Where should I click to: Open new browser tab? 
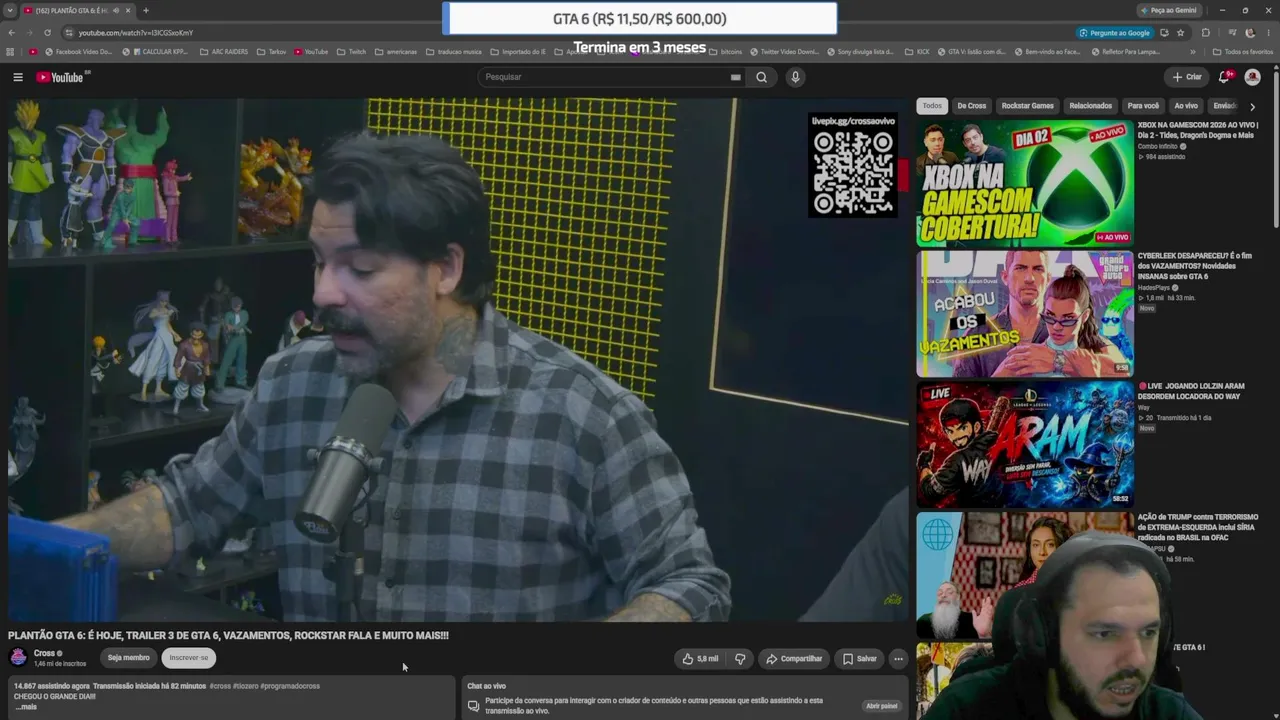pyautogui.click(x=146, y=11)
